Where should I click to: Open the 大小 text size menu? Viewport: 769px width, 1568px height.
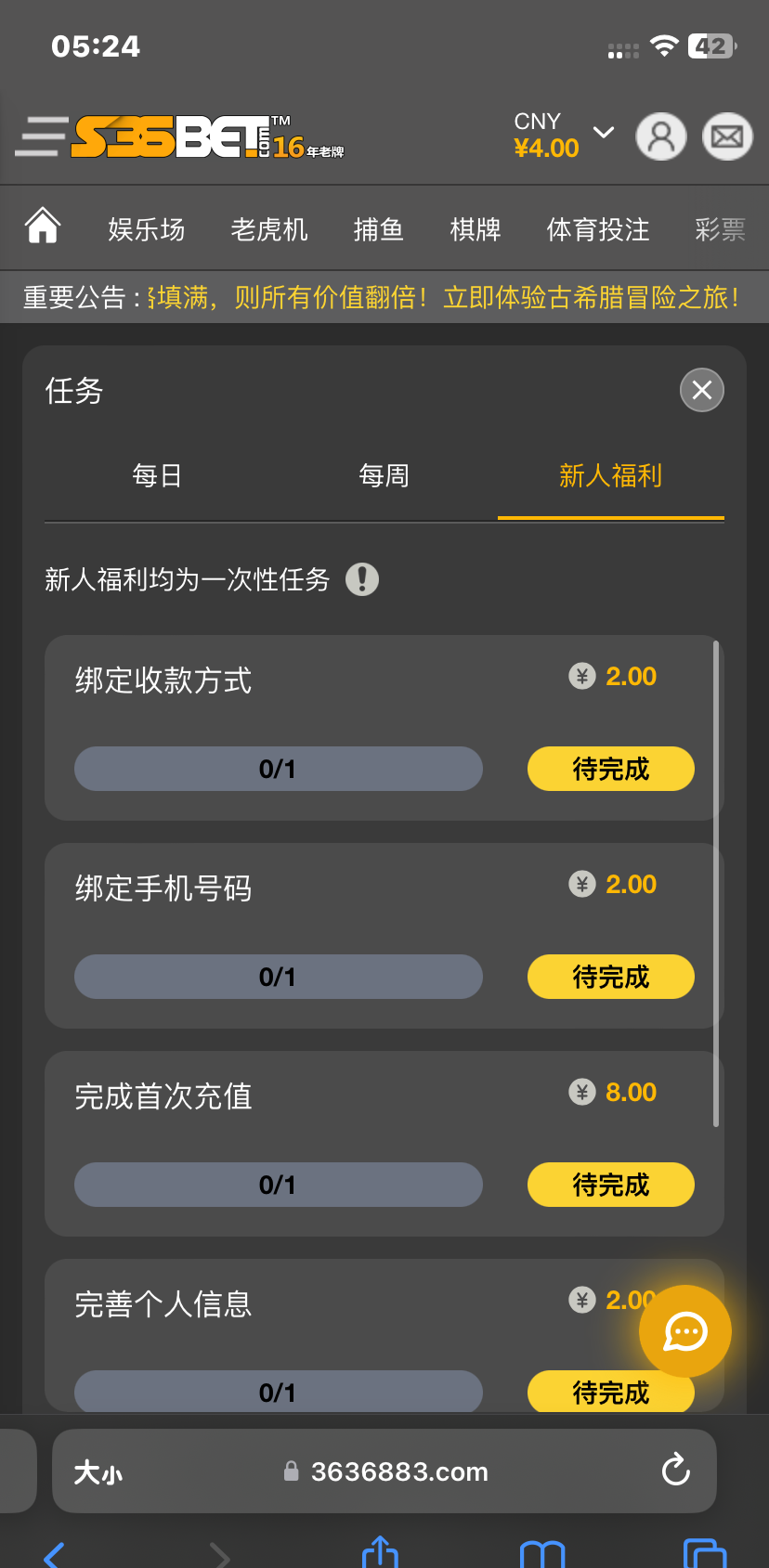click(x=98, y=1472)
